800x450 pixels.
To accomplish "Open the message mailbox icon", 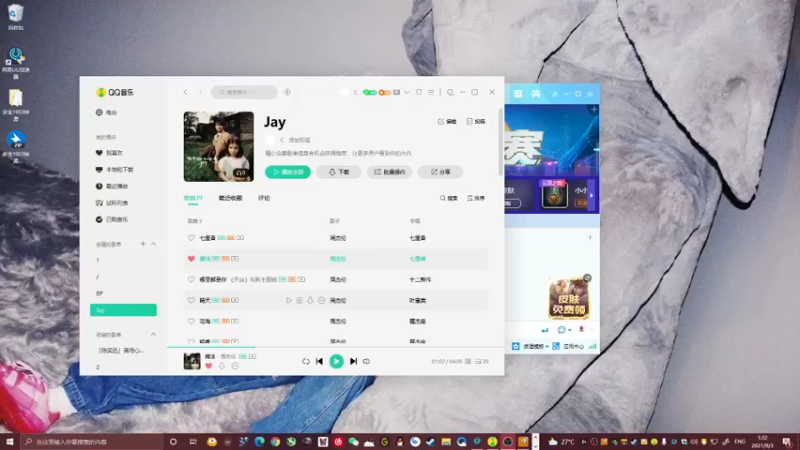I will coord(396,92).
